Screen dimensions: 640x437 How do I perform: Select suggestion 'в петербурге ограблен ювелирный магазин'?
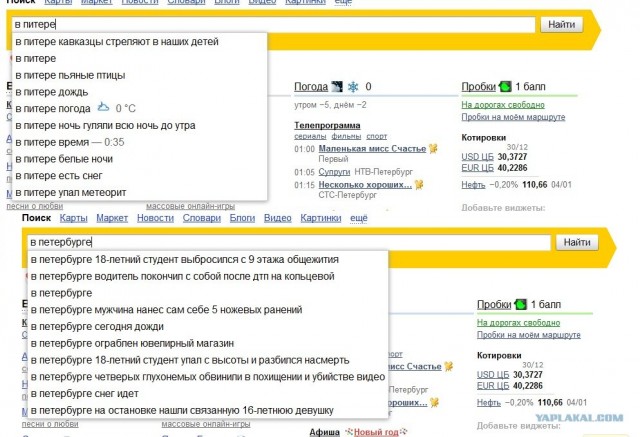point(208,343)
